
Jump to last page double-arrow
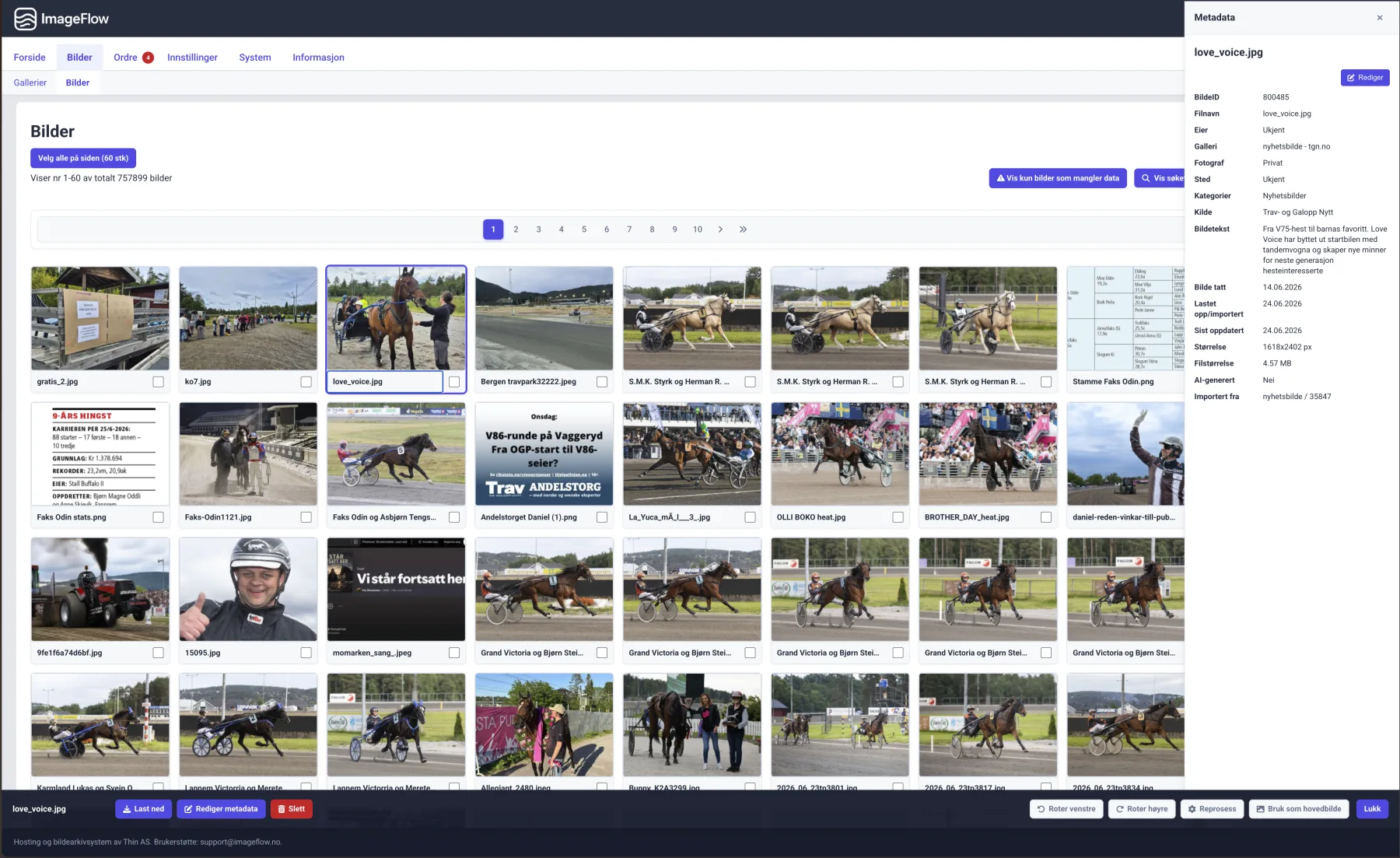coord(743,229)
